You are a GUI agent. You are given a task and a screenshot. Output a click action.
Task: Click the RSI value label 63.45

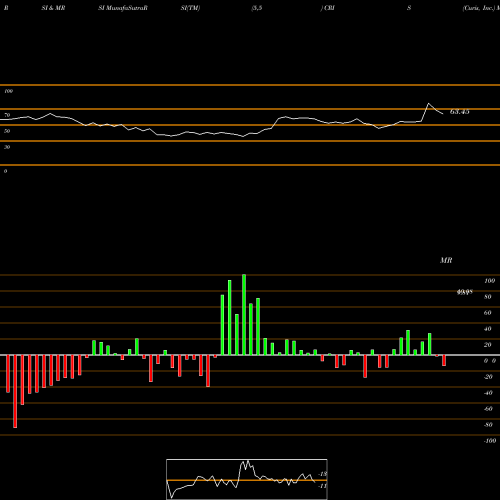tap(460, 112)
